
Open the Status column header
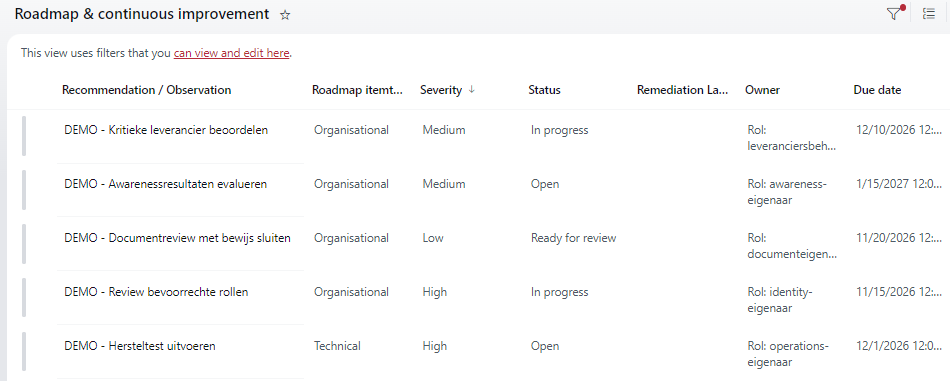[x=544, y=90]
